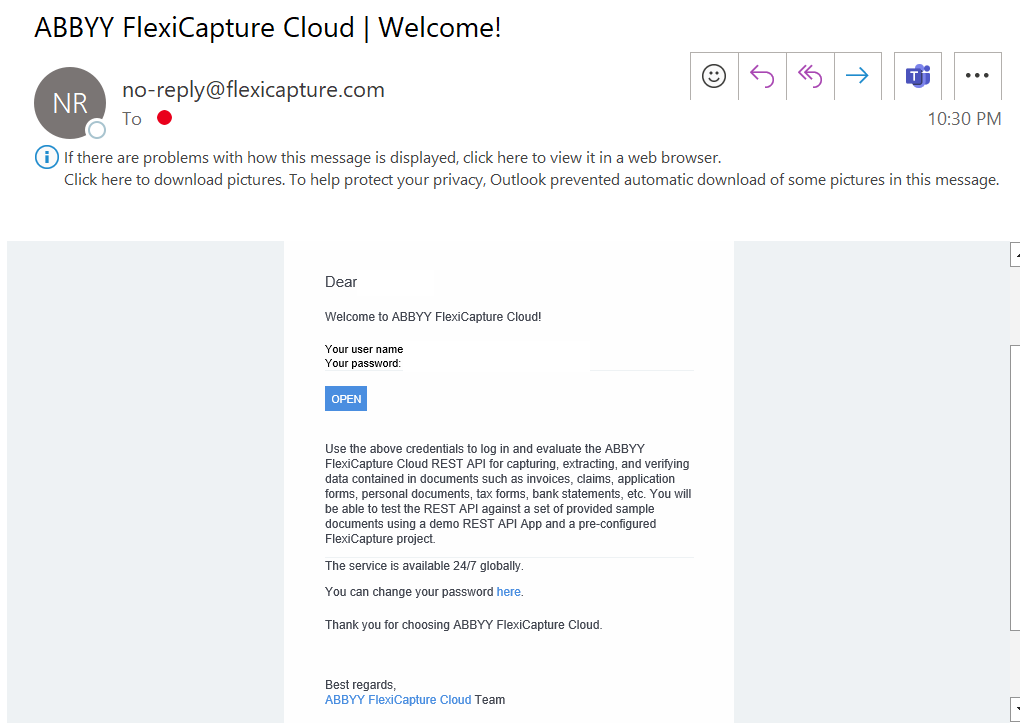Click the blue OPEN button
The width and height of the screenshot is (1020, 724).
[346, 399]
